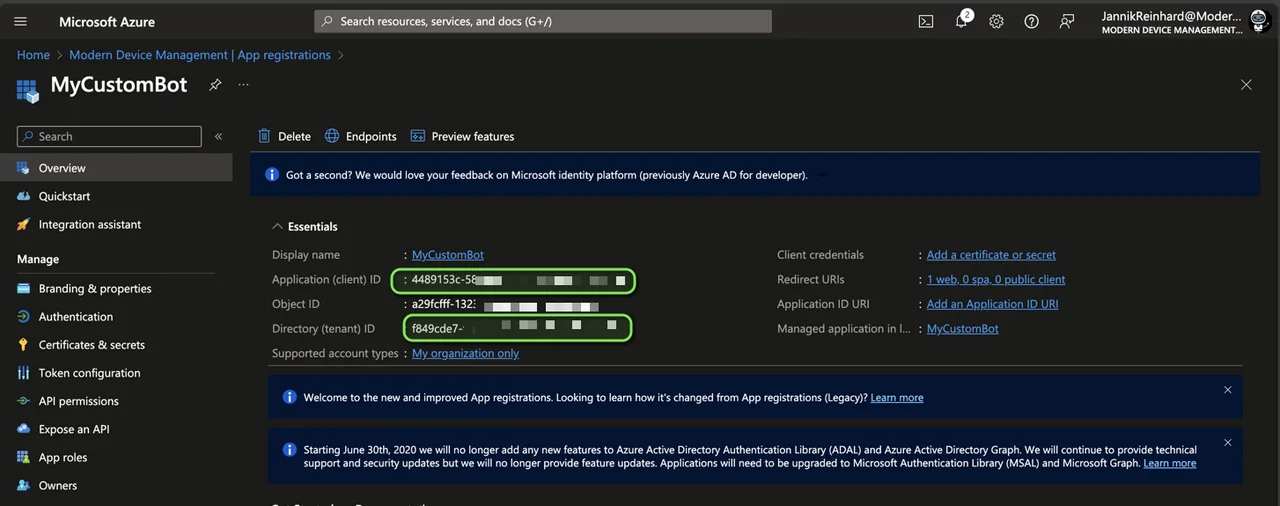Open the account avatar menu

coord(1260,22)
